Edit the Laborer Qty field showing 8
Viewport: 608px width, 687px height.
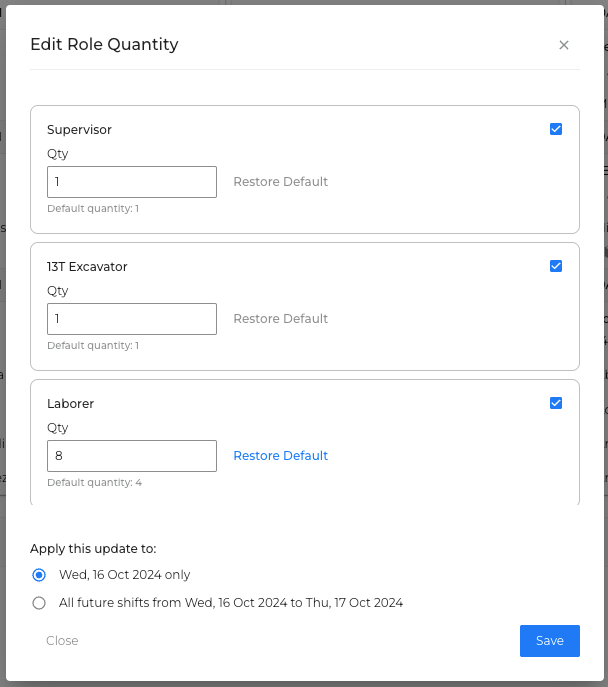tap(132, 456)
